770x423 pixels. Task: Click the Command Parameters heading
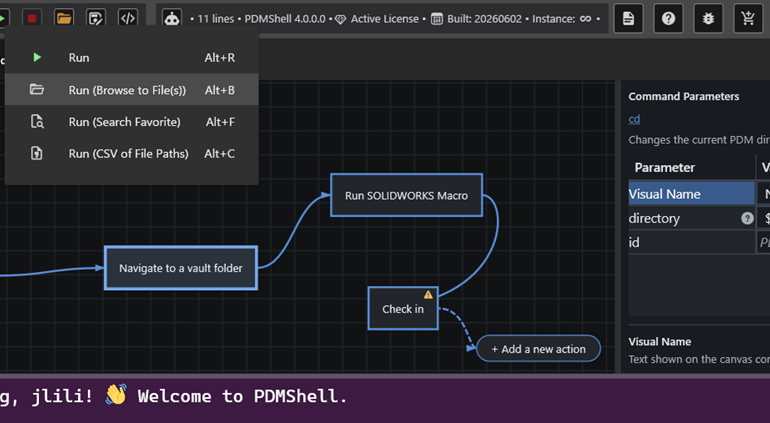pos(684,96)
